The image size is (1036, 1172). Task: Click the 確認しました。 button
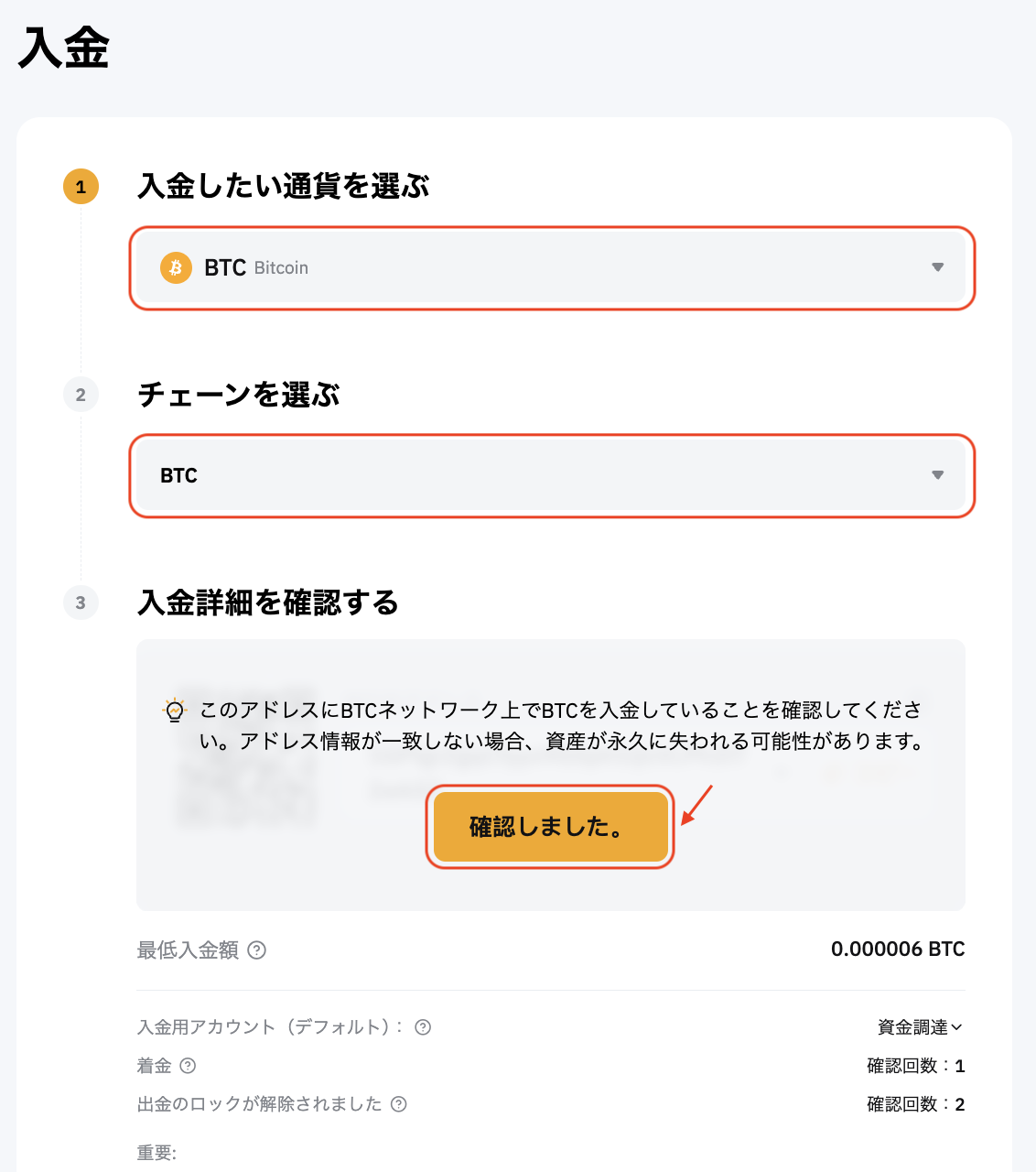[550, 827]
